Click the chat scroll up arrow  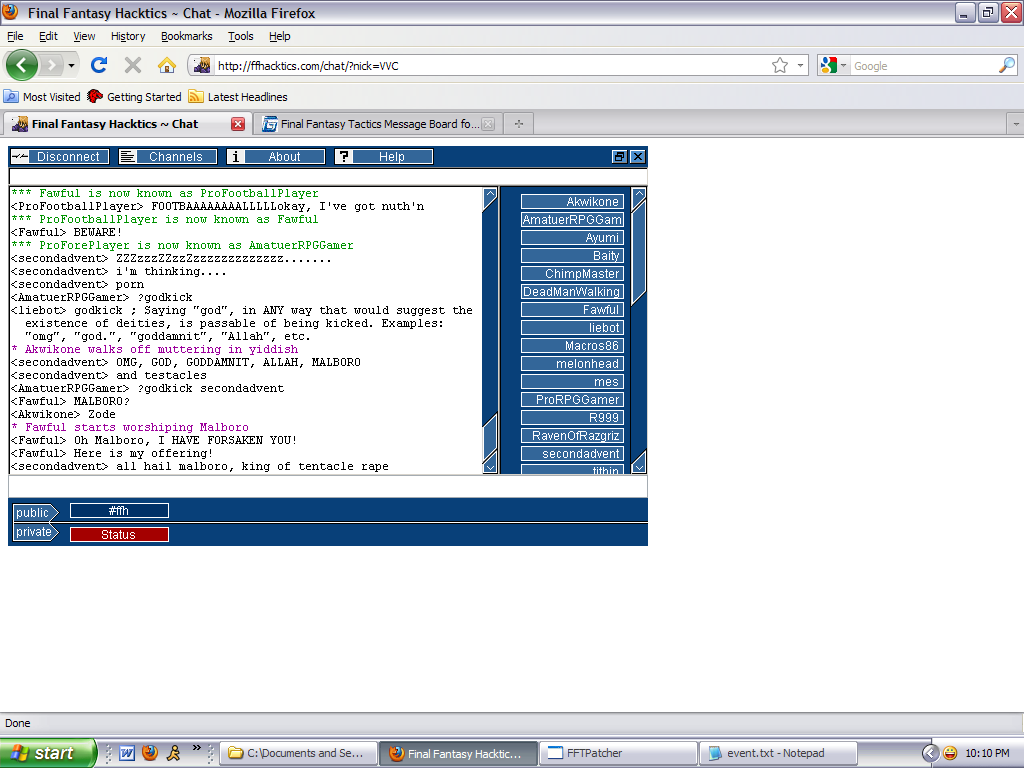point(490,193)
